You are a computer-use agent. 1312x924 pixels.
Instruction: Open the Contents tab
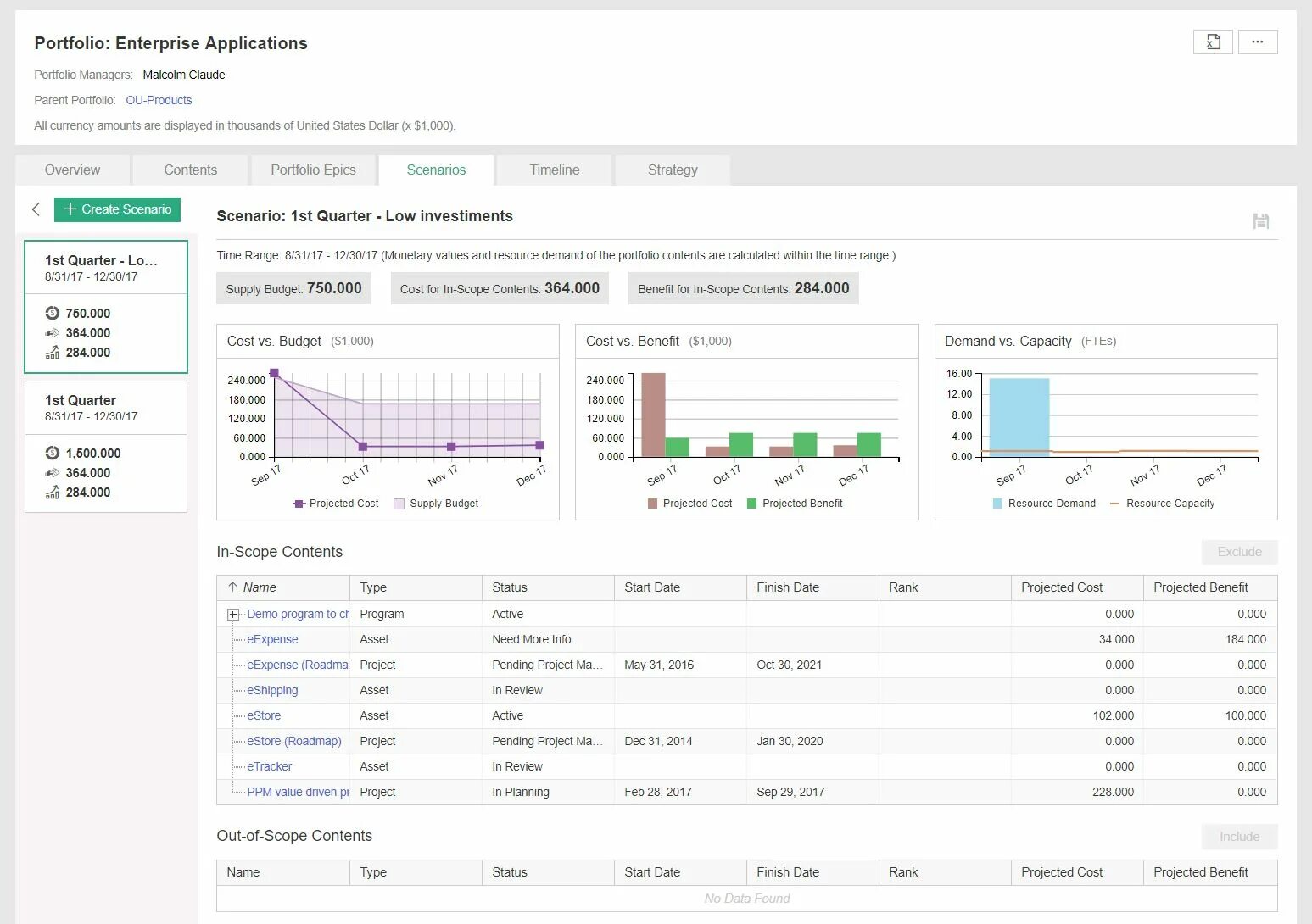tap(191, 170)
